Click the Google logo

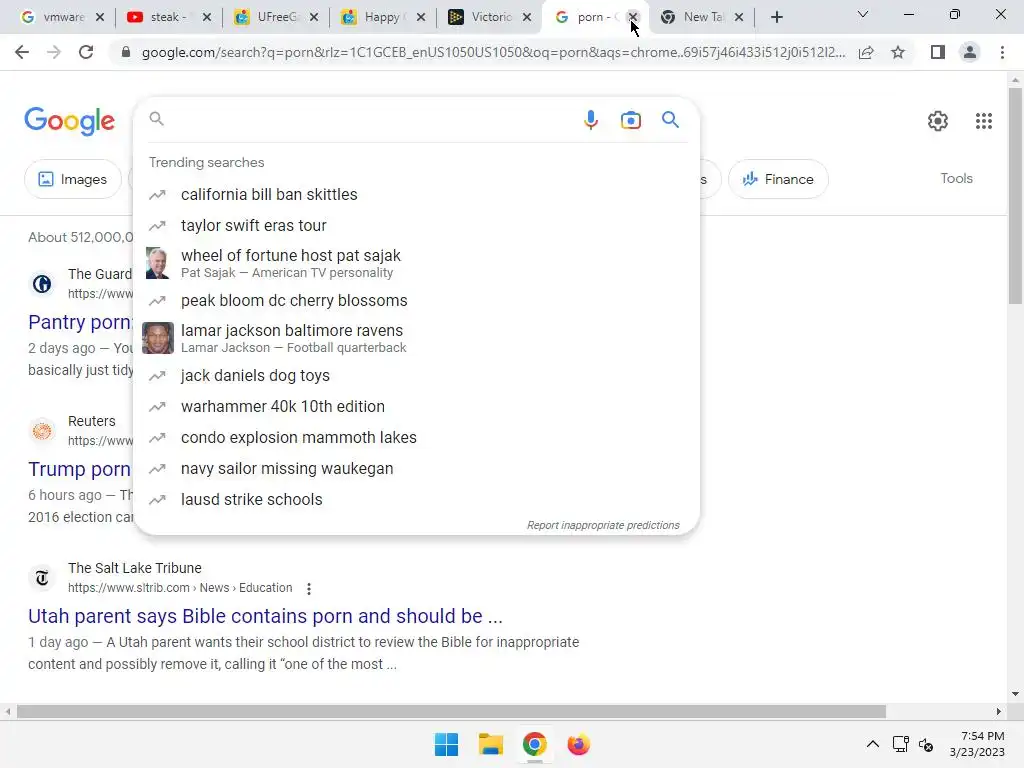pos(69,121)
